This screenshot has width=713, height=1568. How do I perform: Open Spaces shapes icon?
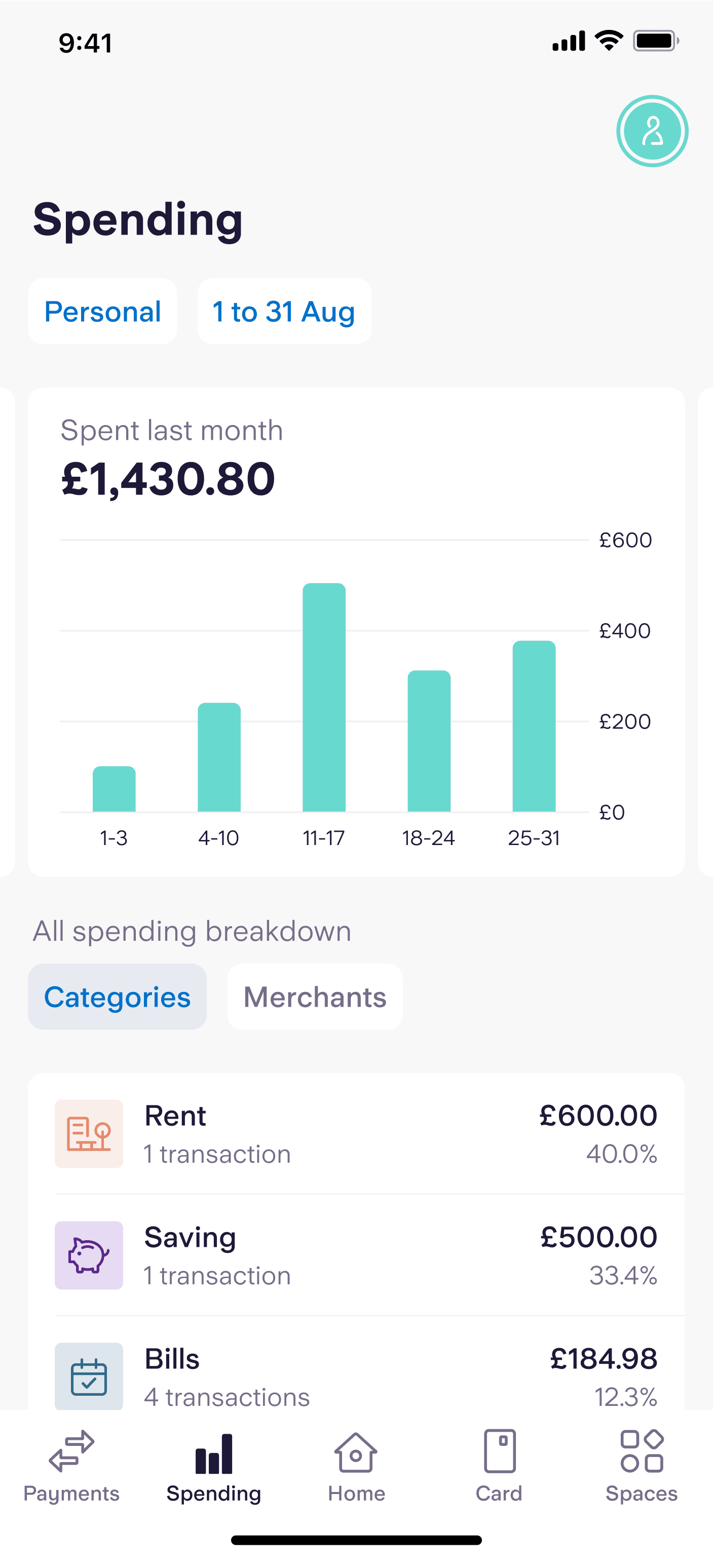pyautogui.click(x=641, y=1452)
